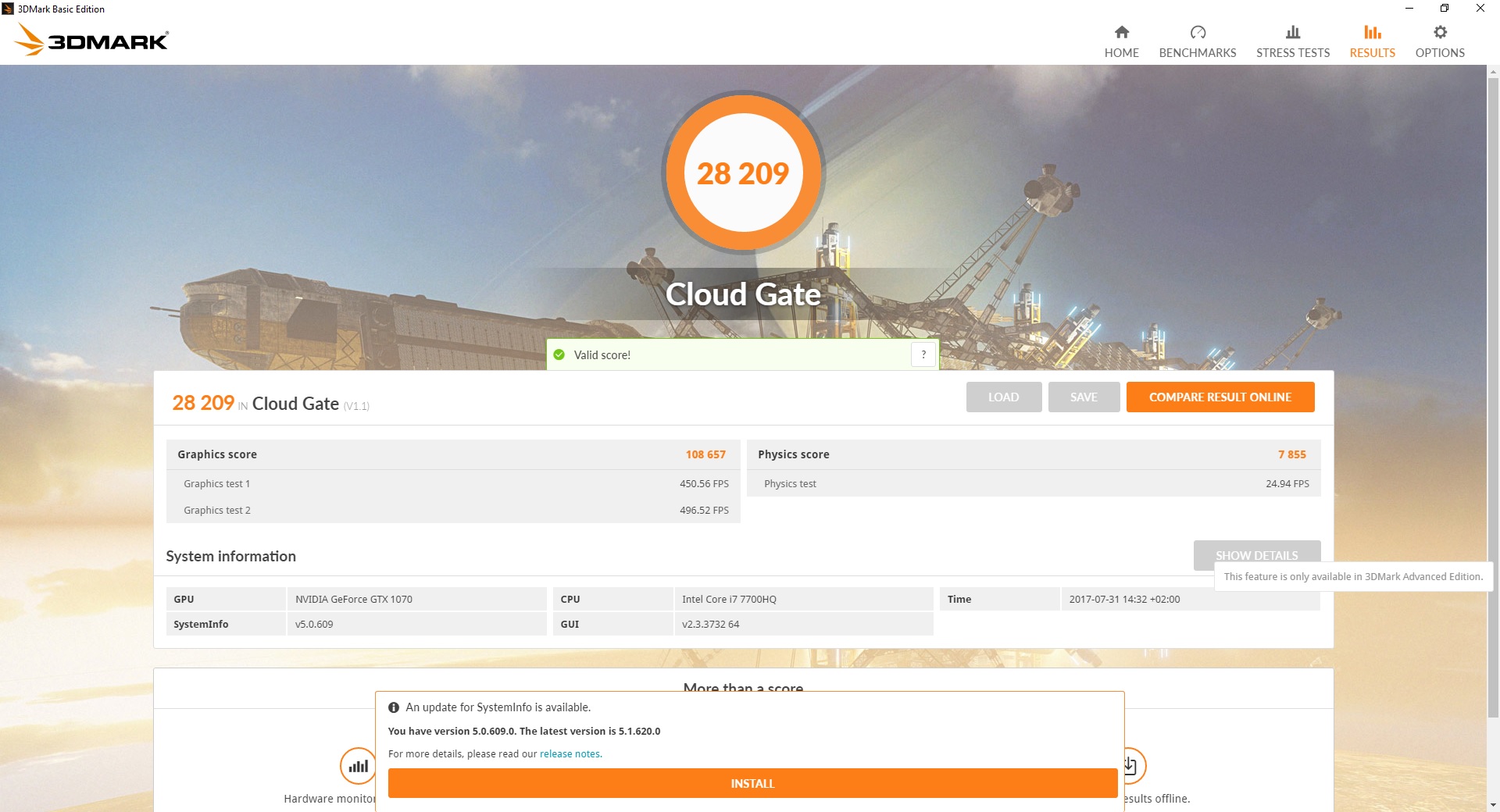The width and height of the screenshot is (1500, 812).
Task: Click the GUI version v2.3.3732 64 cell
Action: point(803,624)
